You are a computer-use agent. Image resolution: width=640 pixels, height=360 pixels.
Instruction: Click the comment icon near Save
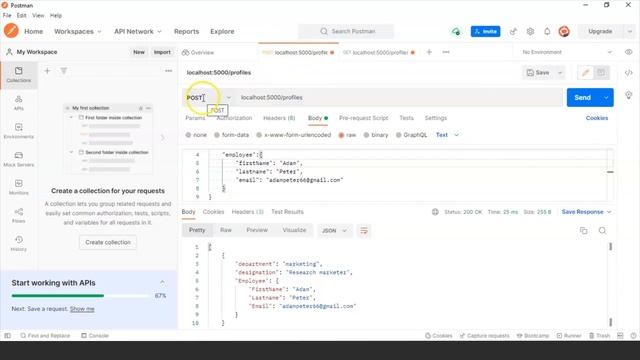(x=601, y=73)
